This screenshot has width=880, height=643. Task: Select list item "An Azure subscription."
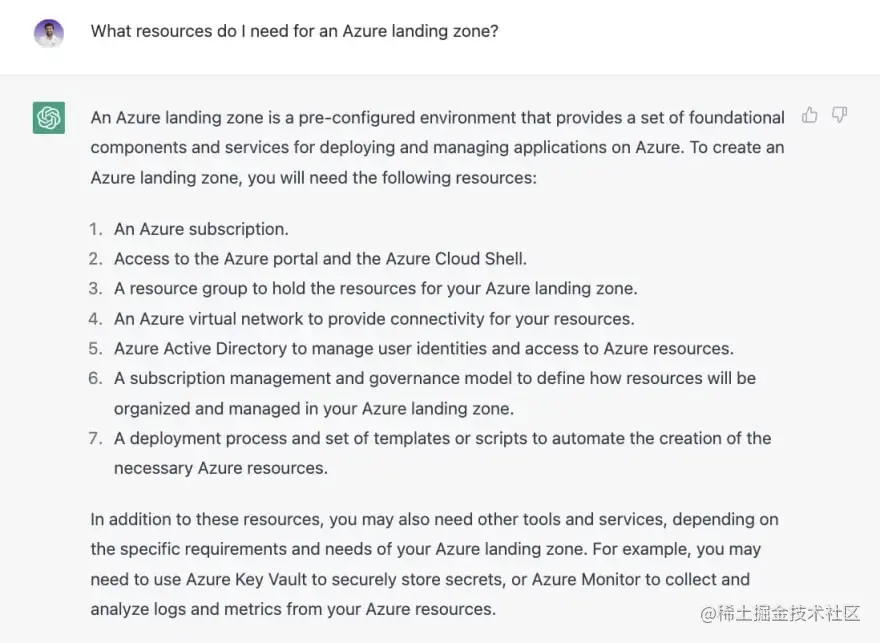click(201, 229)
